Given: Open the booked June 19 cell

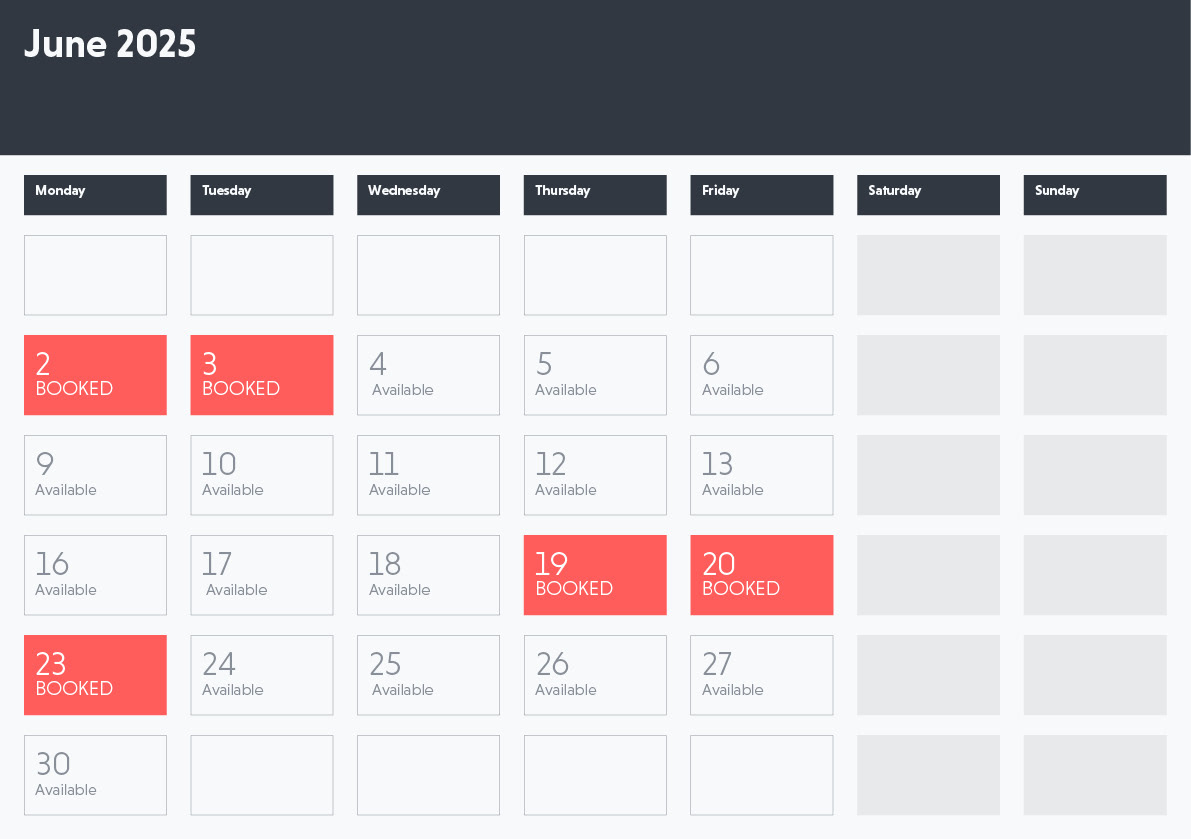Looking at the screenshot, I should 595,575.
